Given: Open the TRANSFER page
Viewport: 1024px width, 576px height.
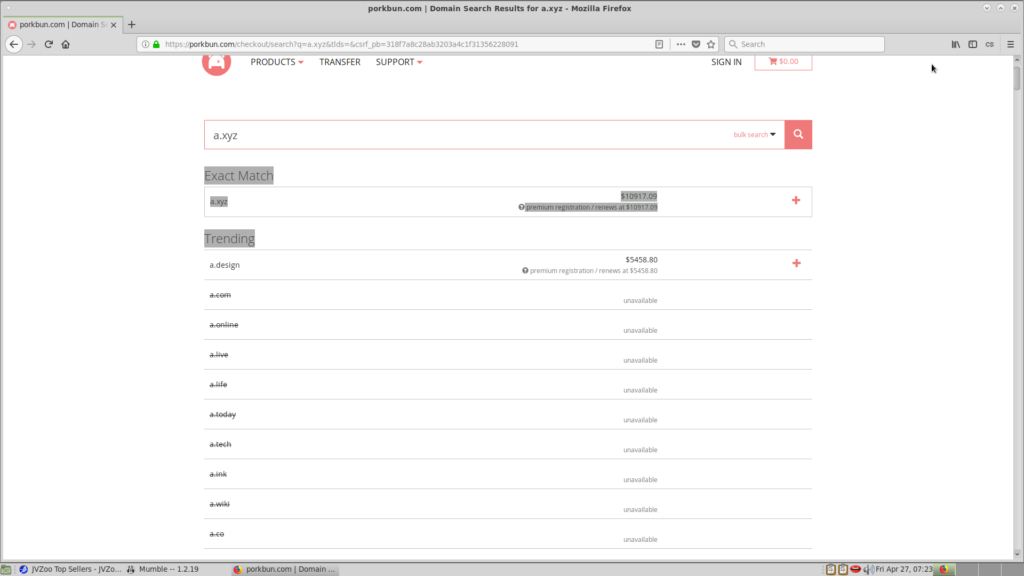Looking at the screenshot, I should [340, 62].
